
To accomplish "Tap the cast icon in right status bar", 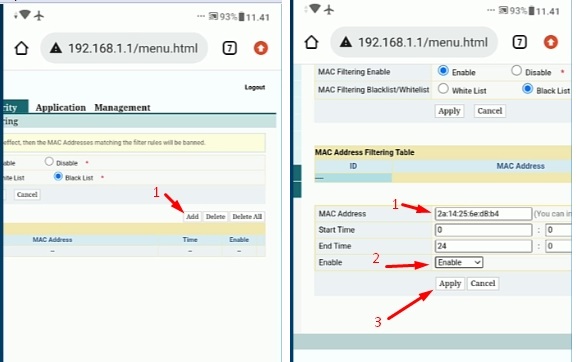I will (x=503, y=10).
